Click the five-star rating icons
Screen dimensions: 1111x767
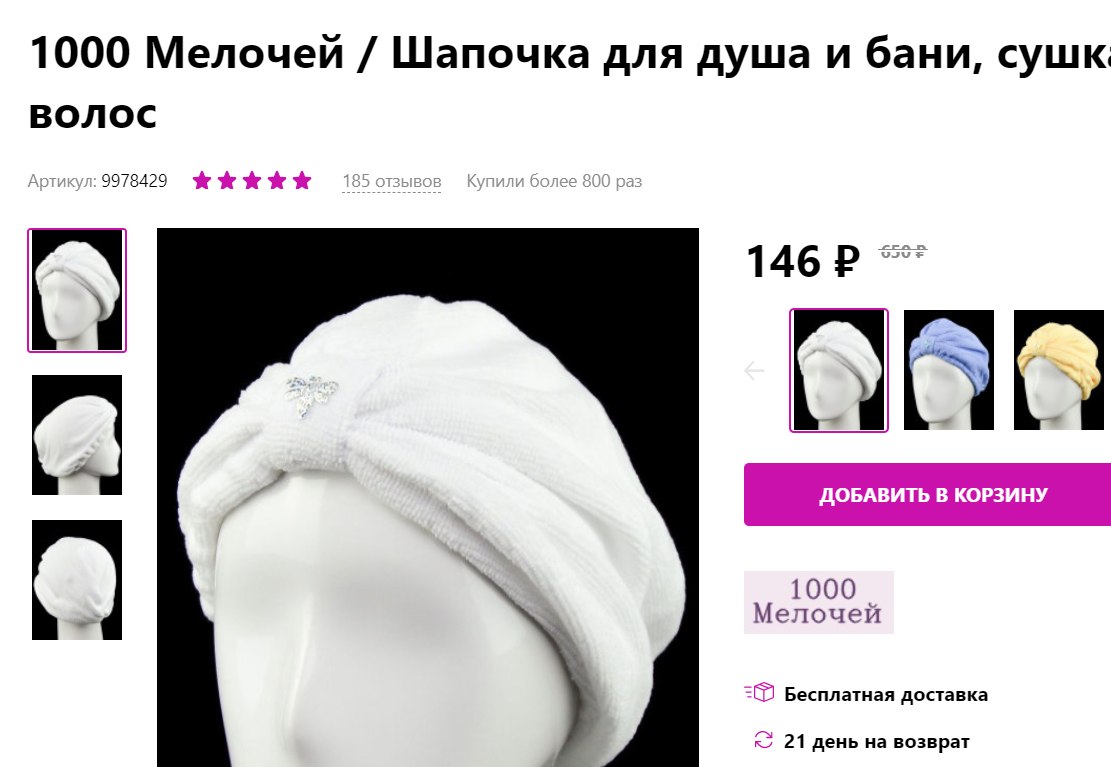tap(252, 181)
